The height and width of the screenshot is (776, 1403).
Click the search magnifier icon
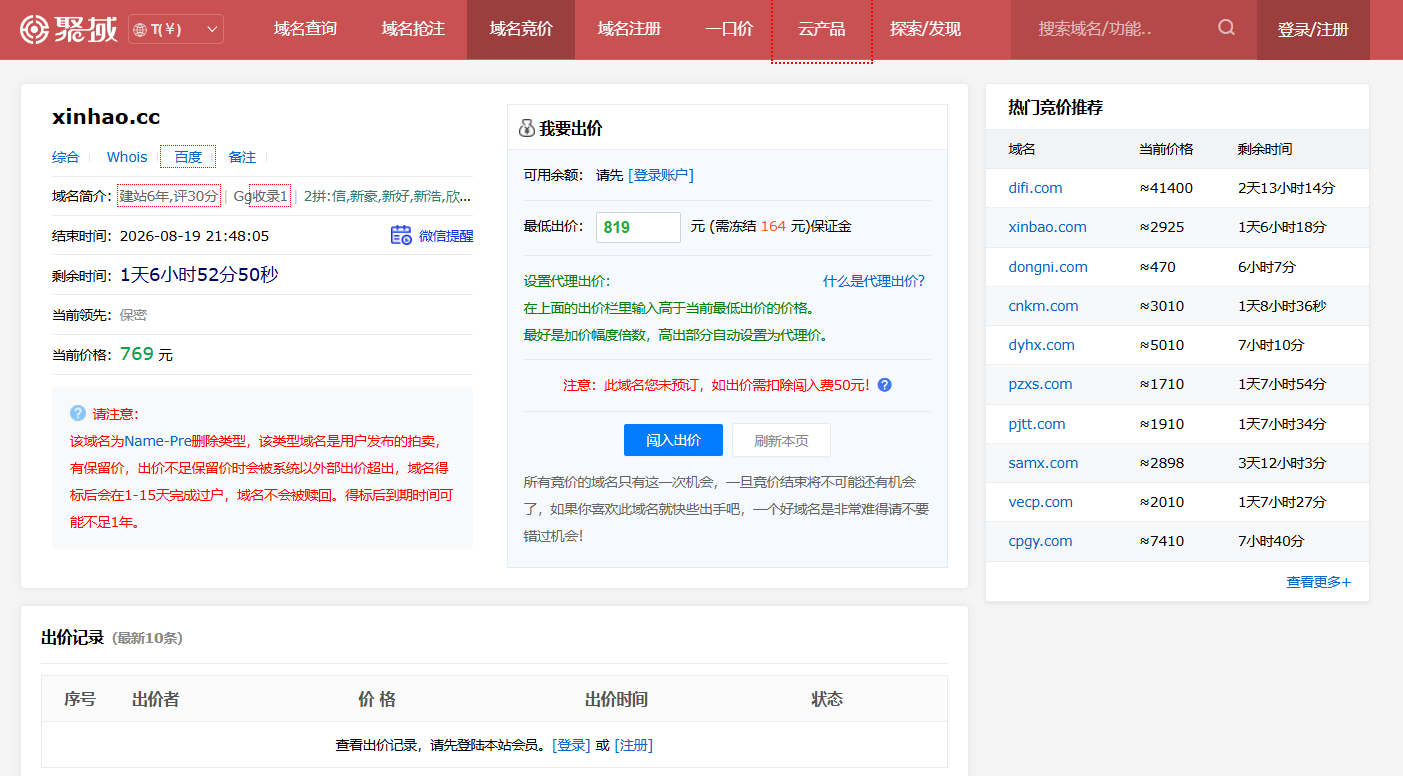[1226, 28]
